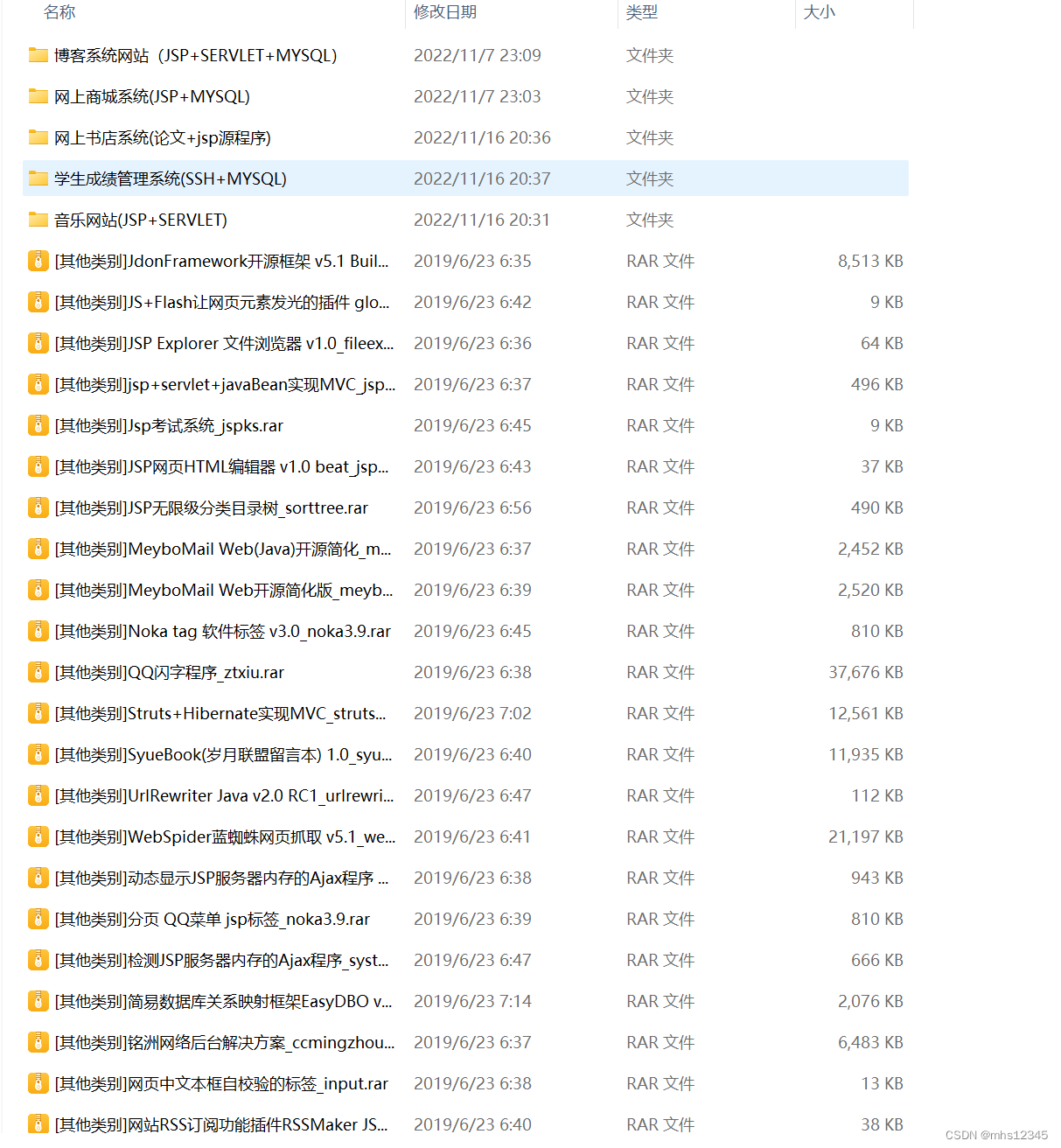Click RAR icon of MeyboMail Web开源简化版
Image resolution: width=1061 pixels, height=1148 pixels.
(x=38, y=590)
